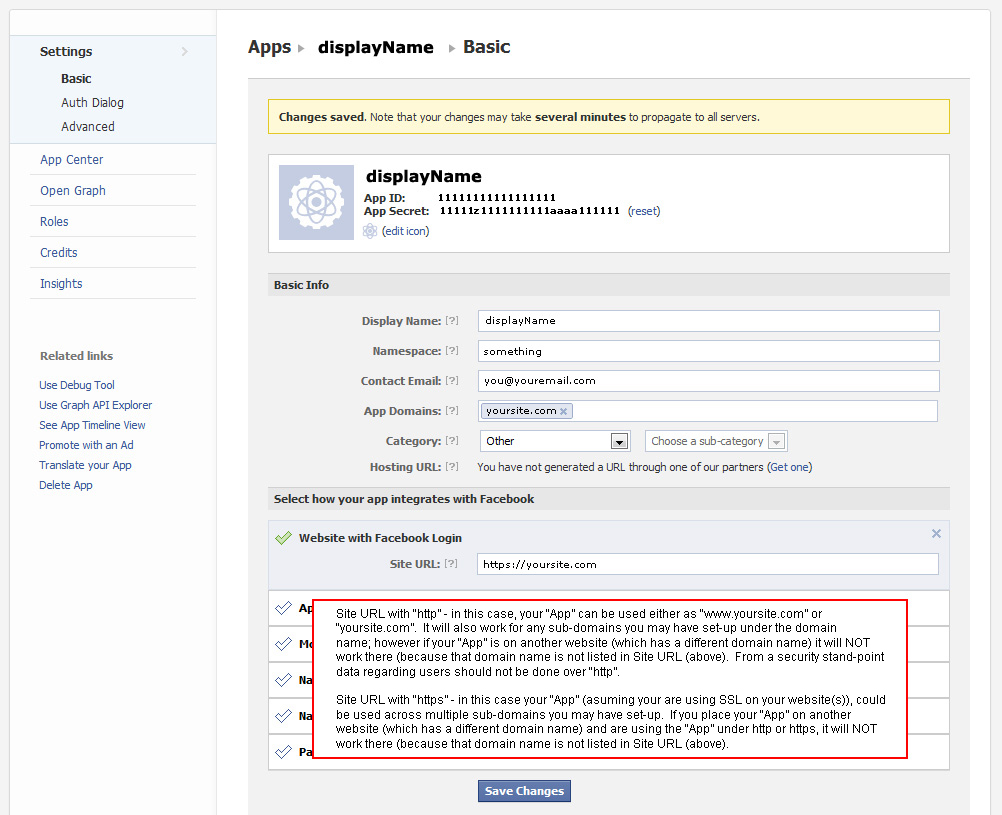The width and height of the screenshot is (1002, 815).
Task: Open Insights in the sidebar
Action: tap(61, 283)
